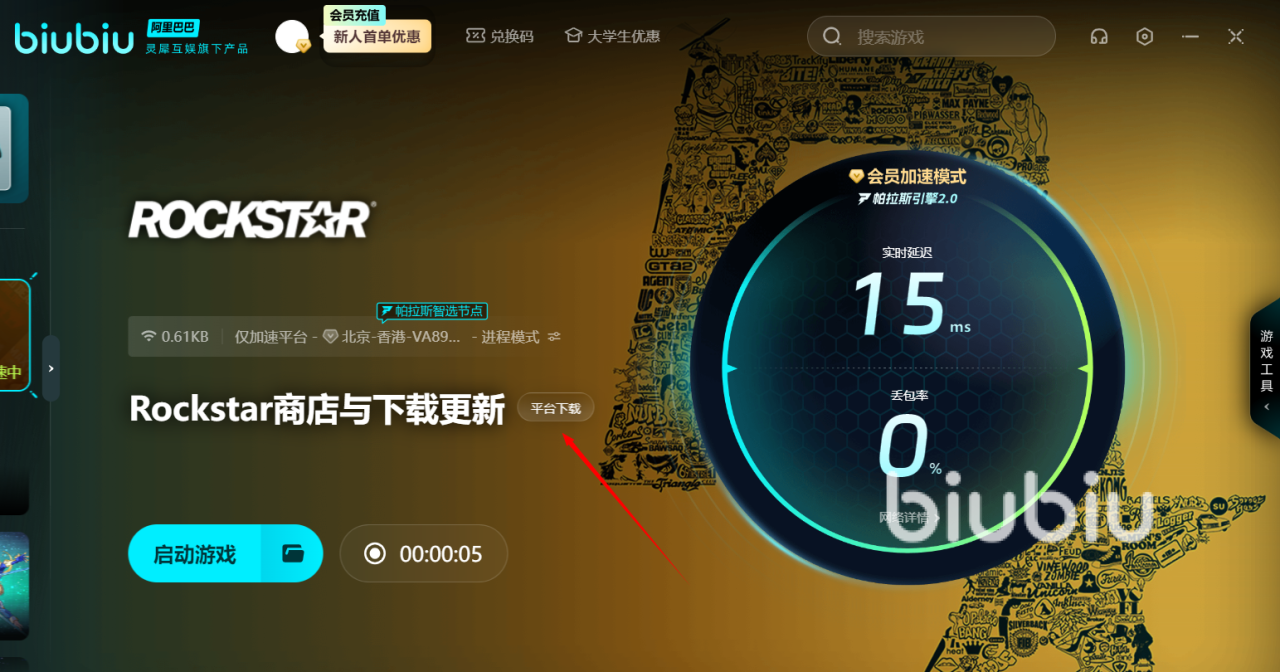This screenshot has height=672, width=1280.
Task: Click the biubiu logo
Action: [75, 38]
